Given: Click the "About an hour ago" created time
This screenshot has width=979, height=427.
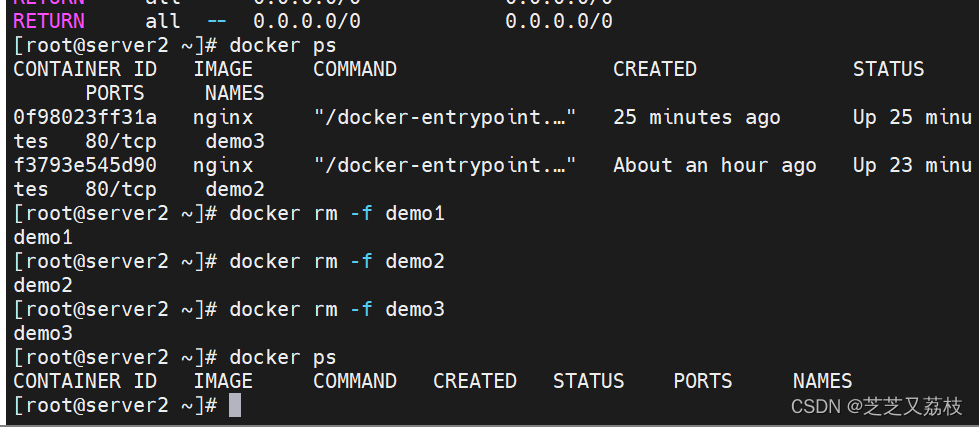Looking at the screenshot, I should click(x=714, y=165).
